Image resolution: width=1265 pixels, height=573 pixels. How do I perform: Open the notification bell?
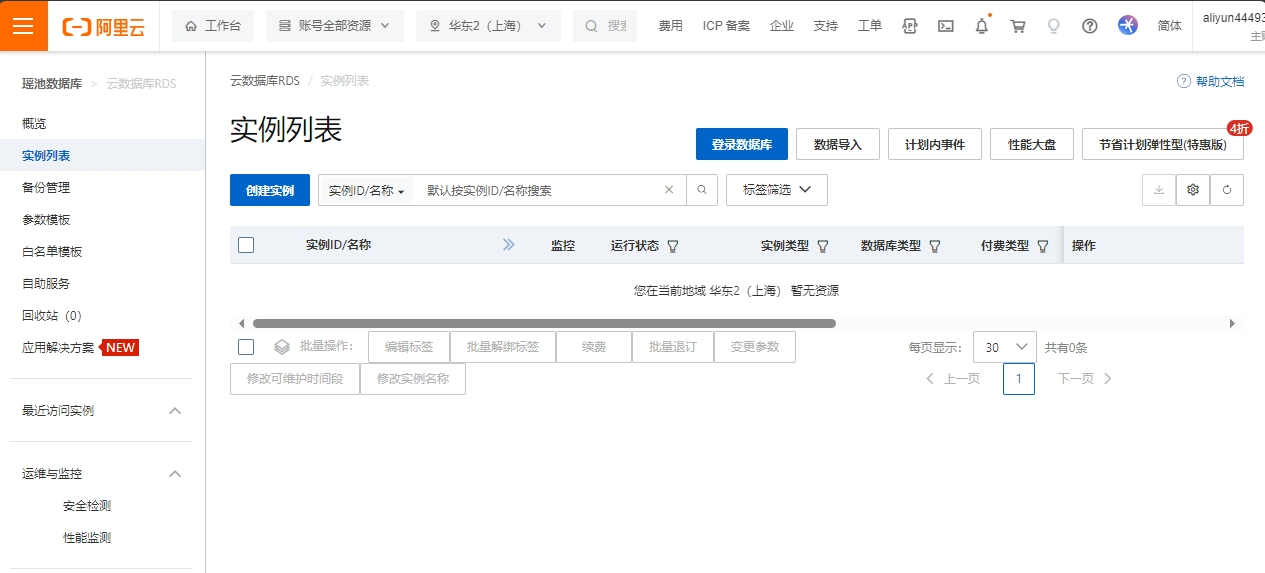[x=981, y=26]
